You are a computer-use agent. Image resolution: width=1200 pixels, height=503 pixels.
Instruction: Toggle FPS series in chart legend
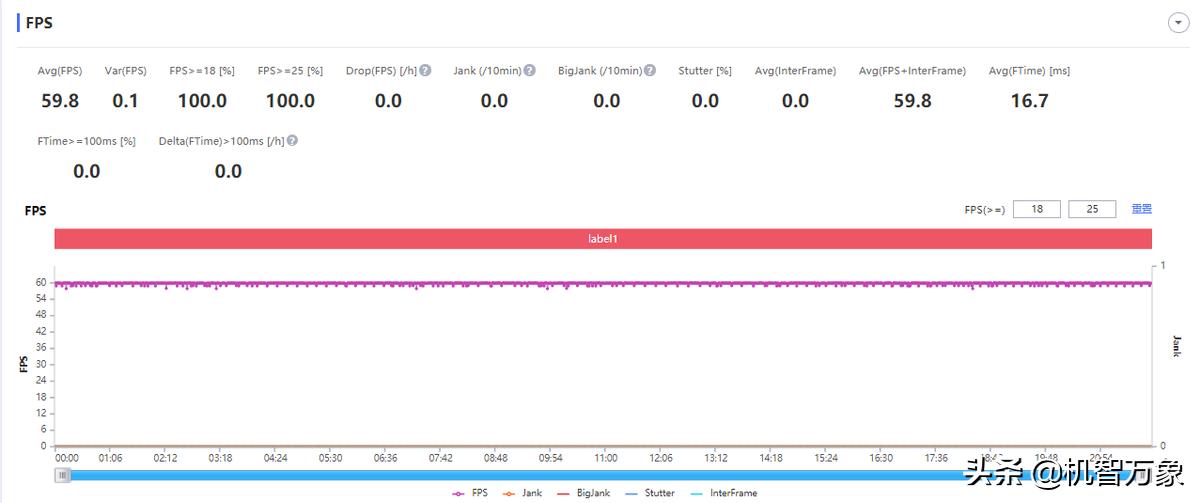470,493
